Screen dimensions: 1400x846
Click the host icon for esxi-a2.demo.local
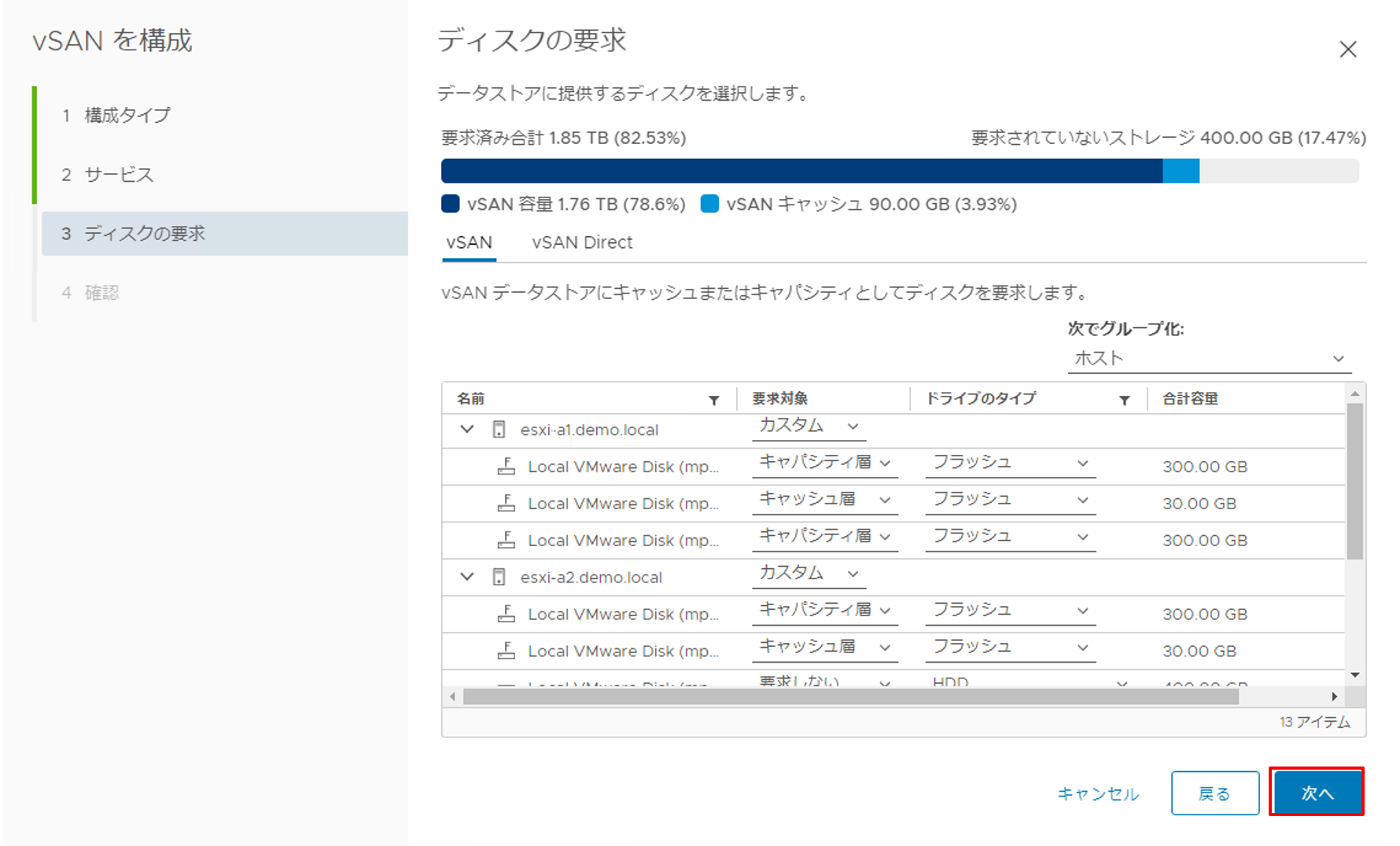point(499,577)
